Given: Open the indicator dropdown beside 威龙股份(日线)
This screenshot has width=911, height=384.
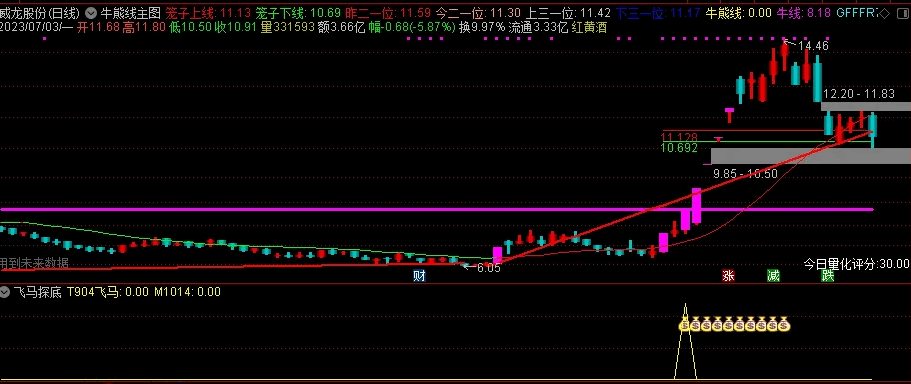Looking at the screenshot, I should pyautogui.click(x=91, y=13).
